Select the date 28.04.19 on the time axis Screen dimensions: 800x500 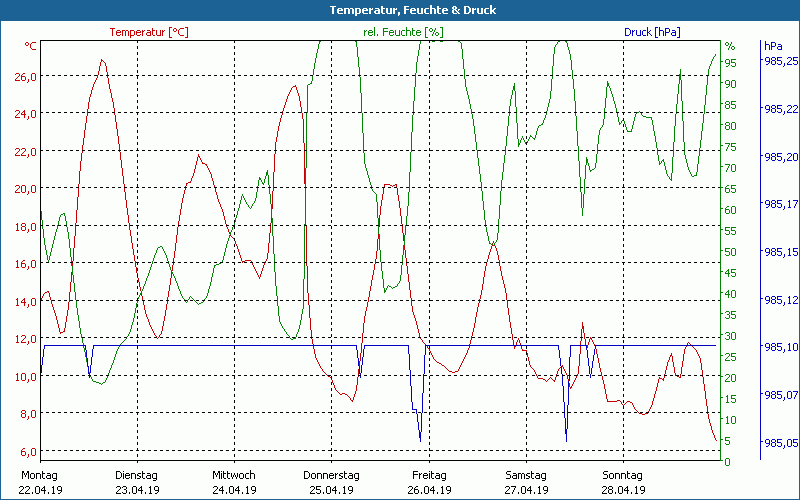coord(622,490)
